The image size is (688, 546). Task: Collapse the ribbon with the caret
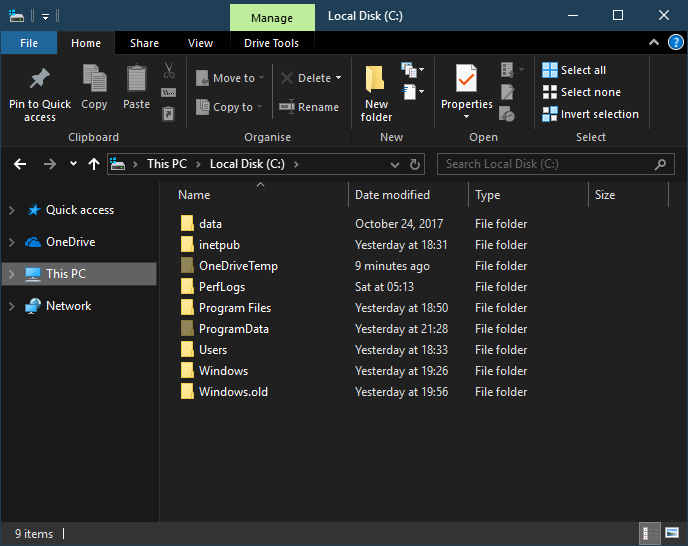(x=654, y=43)
